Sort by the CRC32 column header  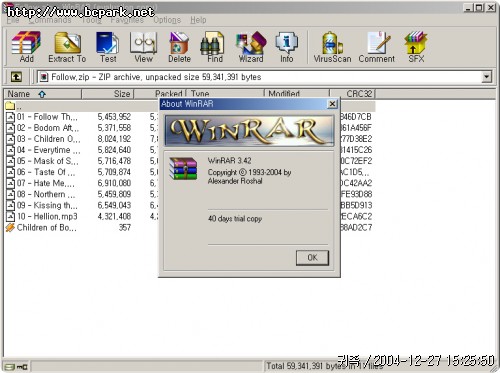[x=352, y=94]
